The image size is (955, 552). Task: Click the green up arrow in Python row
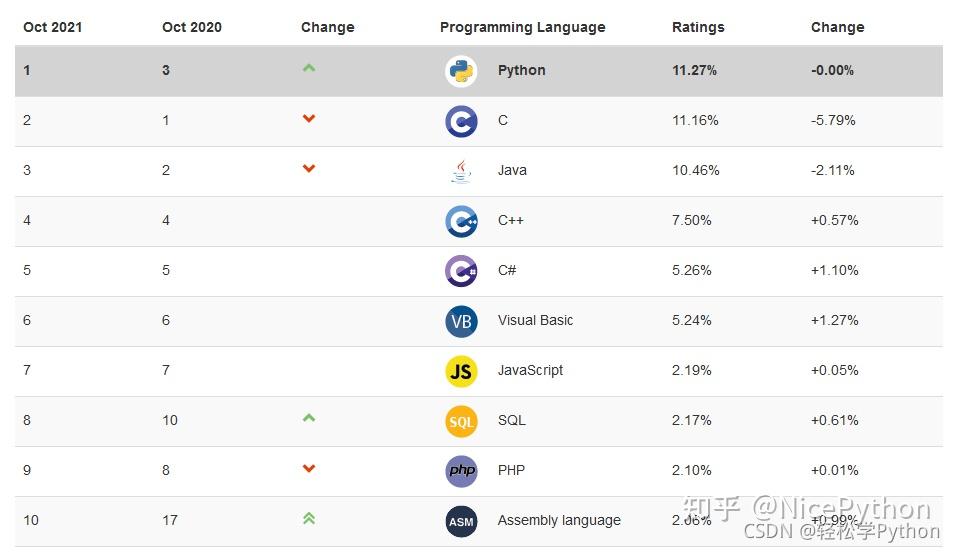(x=309, y=68)
